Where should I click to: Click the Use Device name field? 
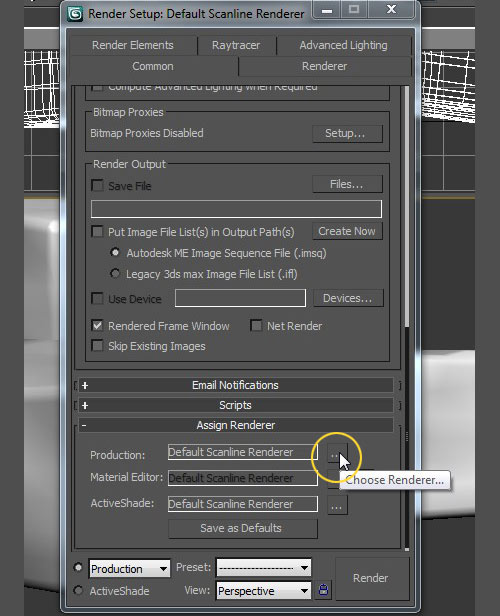240,298
